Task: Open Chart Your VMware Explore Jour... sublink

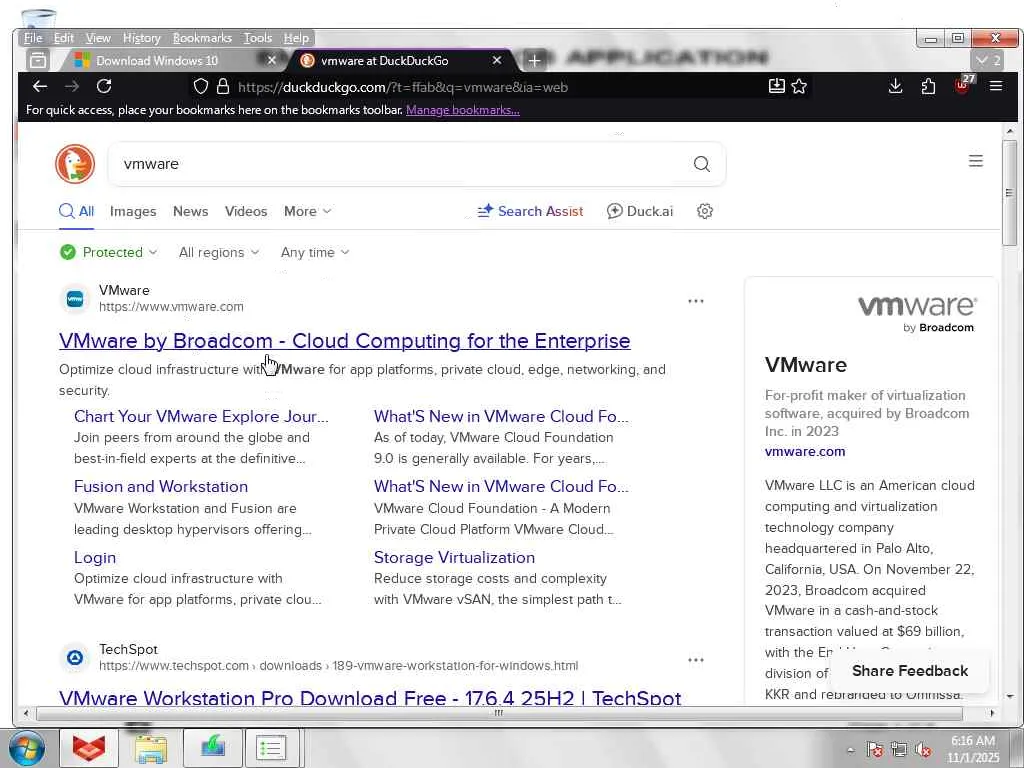Action: 201,416
